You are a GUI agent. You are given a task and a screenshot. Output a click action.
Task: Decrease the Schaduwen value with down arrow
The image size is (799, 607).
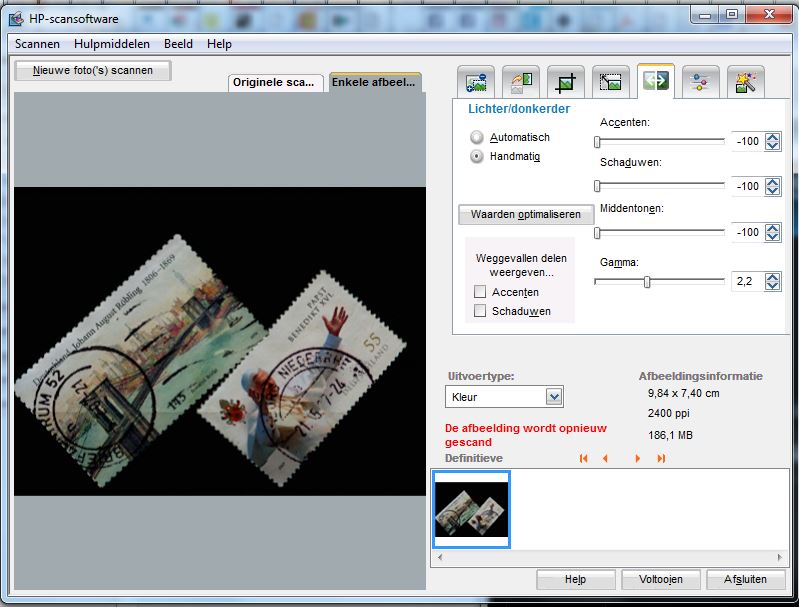773,191
